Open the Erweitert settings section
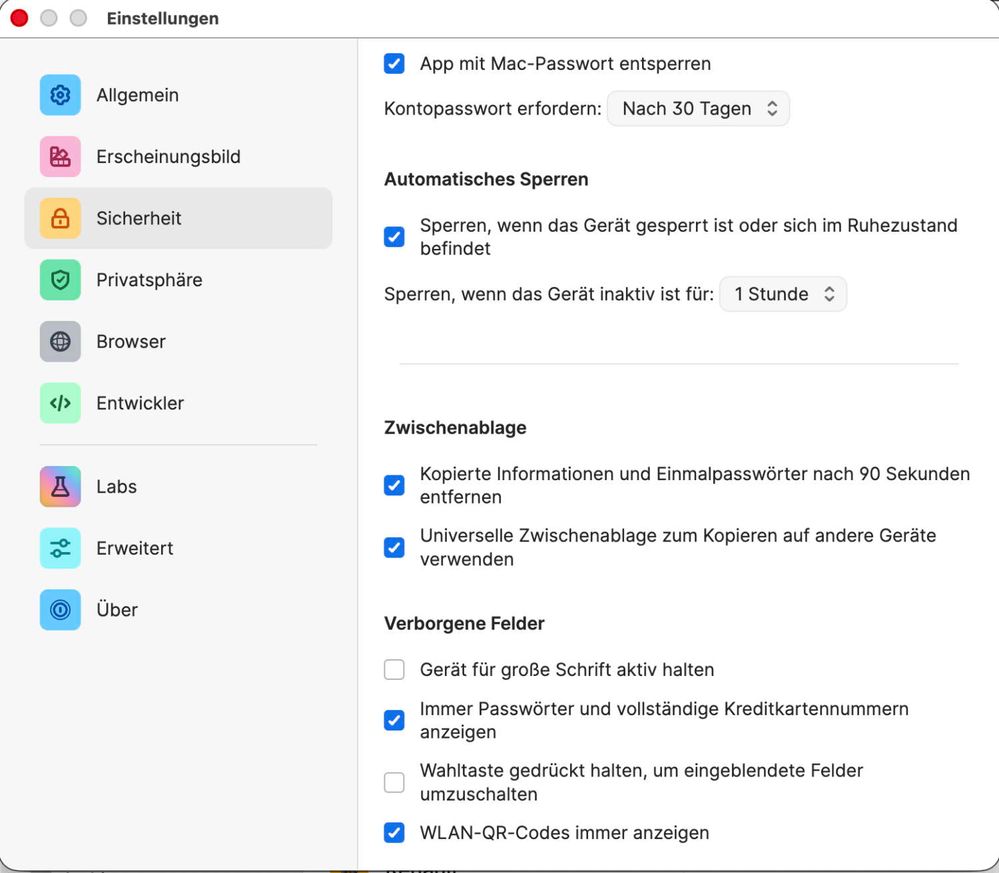Screen dimensions: 999x873 [x=134, y=548]
